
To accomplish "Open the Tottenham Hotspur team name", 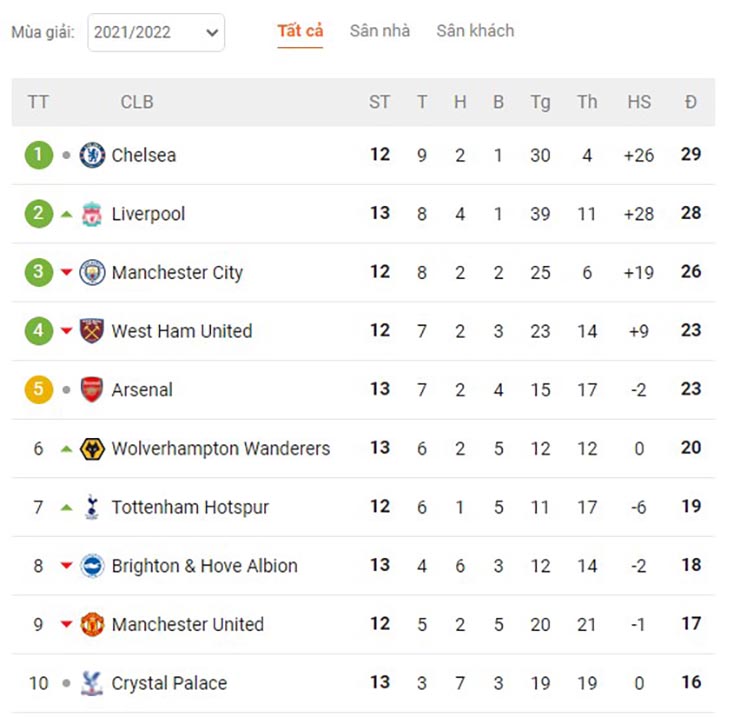I will click(190, 507).
